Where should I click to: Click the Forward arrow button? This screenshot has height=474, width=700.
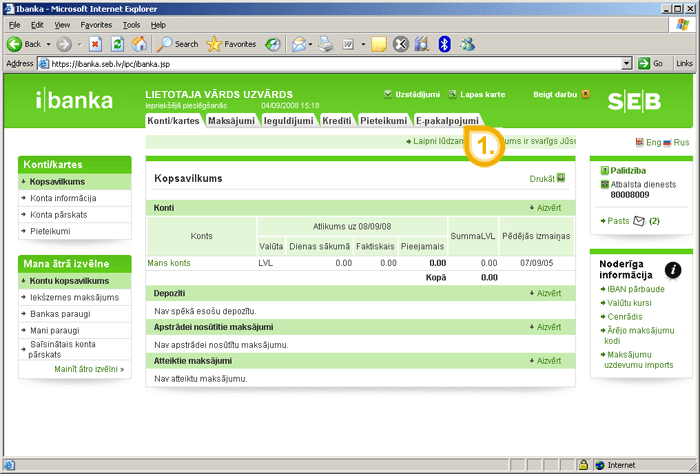pyautogui.click(x=64, y=44)
